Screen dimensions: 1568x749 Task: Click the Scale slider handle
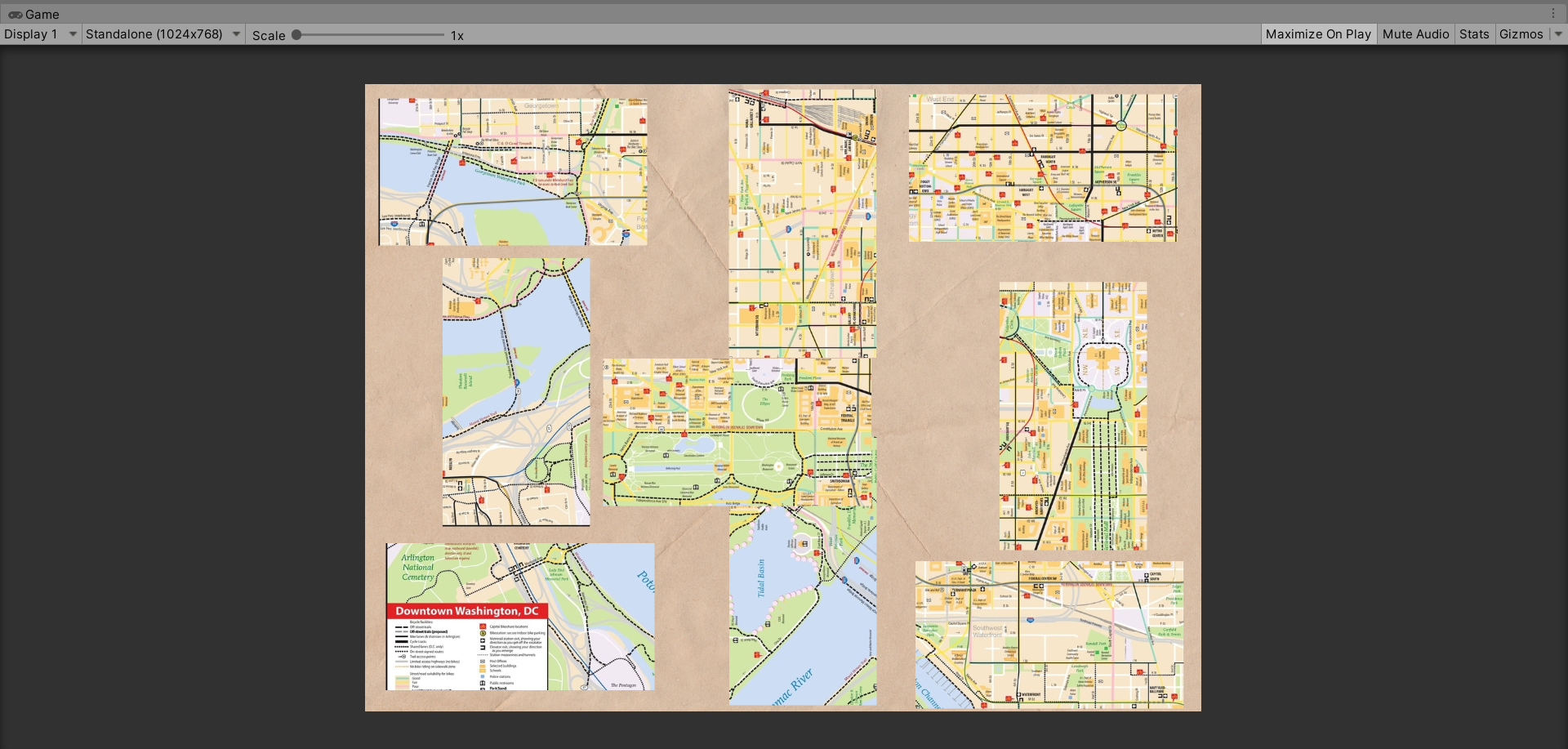[296, 35]
